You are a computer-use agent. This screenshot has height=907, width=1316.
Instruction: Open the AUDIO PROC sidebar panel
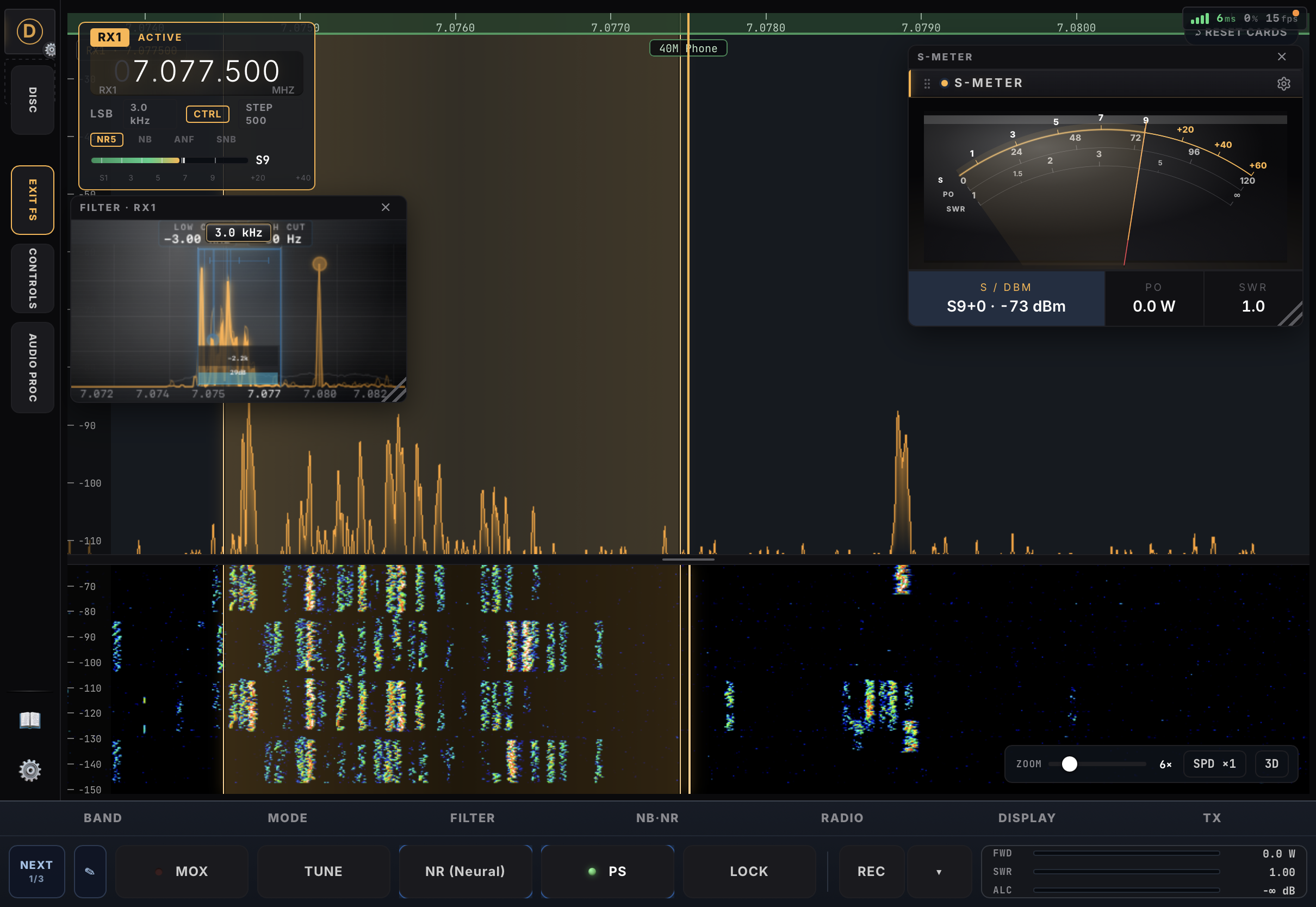[33, 368]
